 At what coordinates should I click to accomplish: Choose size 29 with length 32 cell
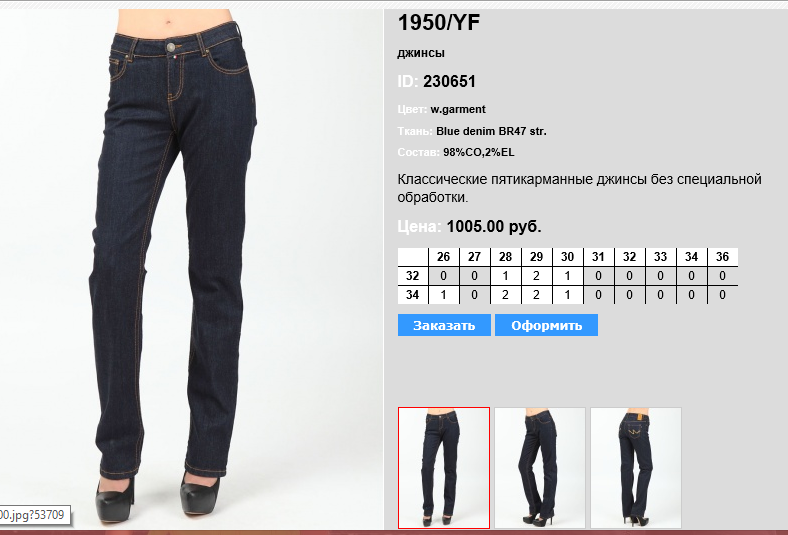point(536,276)
